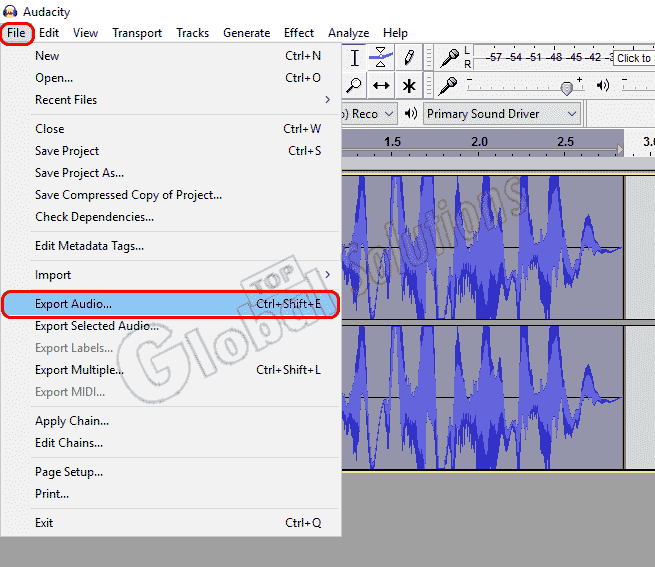Click the upper stereo channel waveform

[482, 247]
